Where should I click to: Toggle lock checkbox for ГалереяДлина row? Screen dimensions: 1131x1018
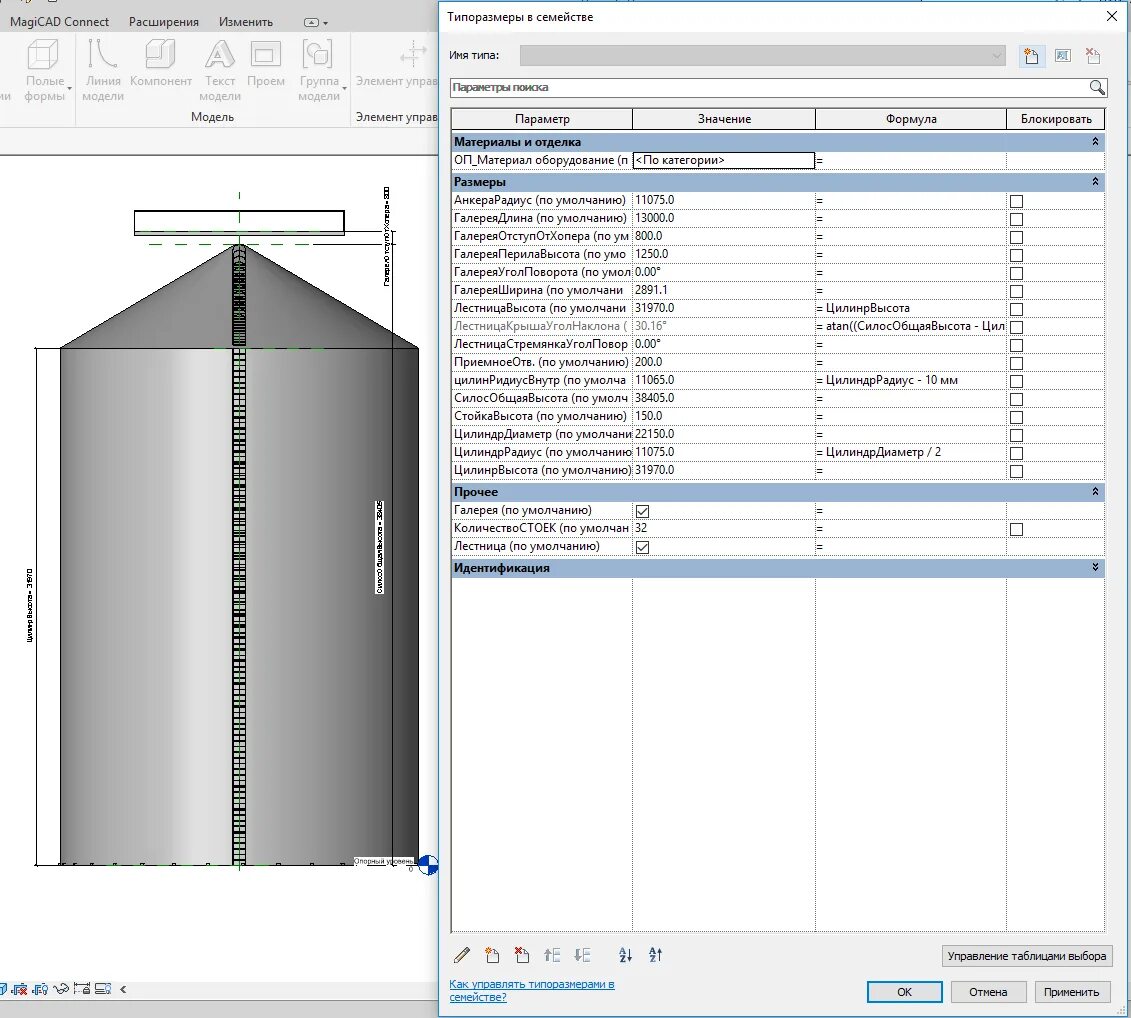1016,219
